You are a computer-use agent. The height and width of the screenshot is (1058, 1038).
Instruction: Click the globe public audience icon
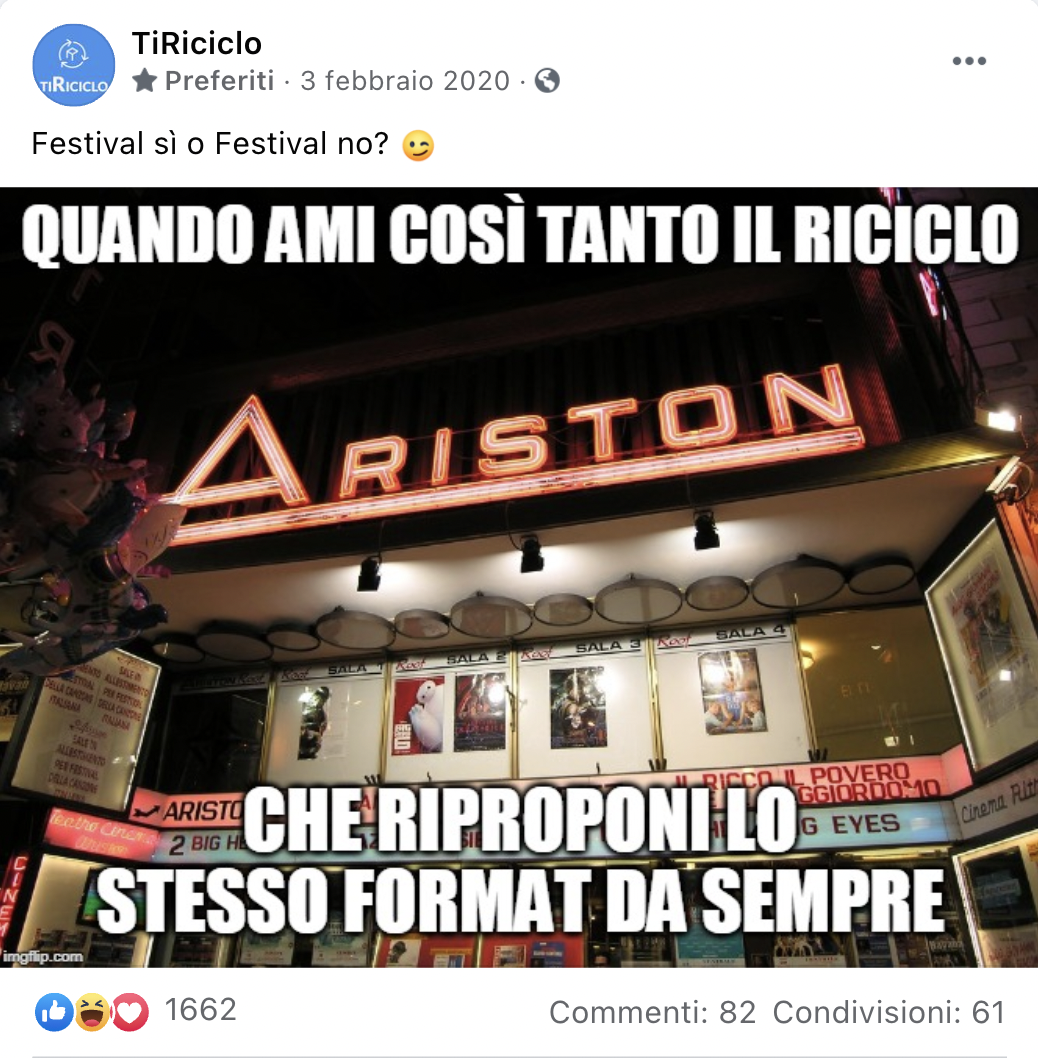[547, 81]
